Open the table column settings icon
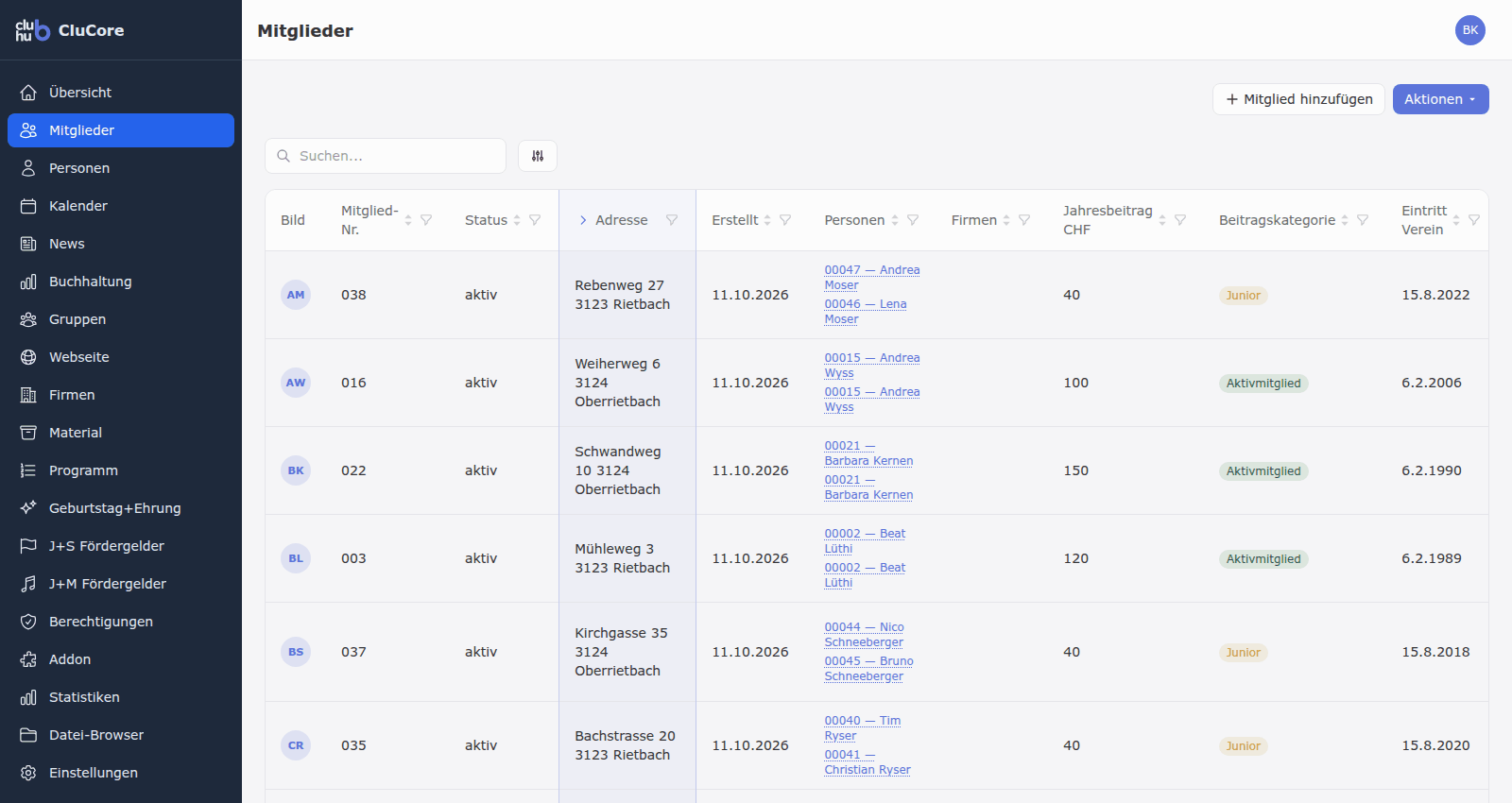 538,156
